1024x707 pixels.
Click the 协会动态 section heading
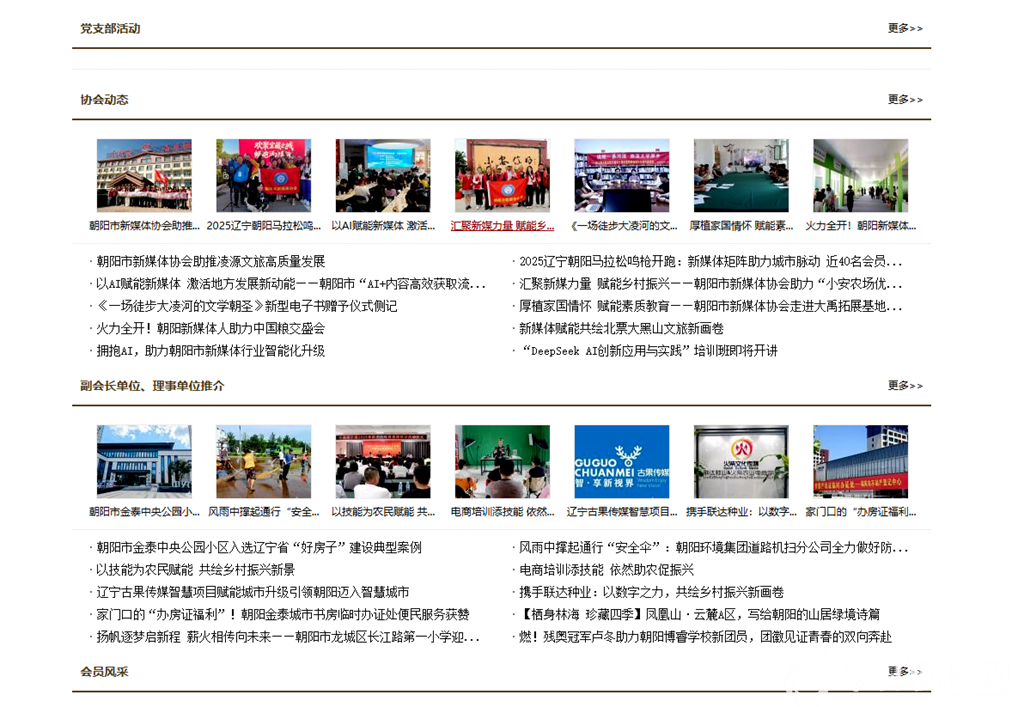[104, 99]
